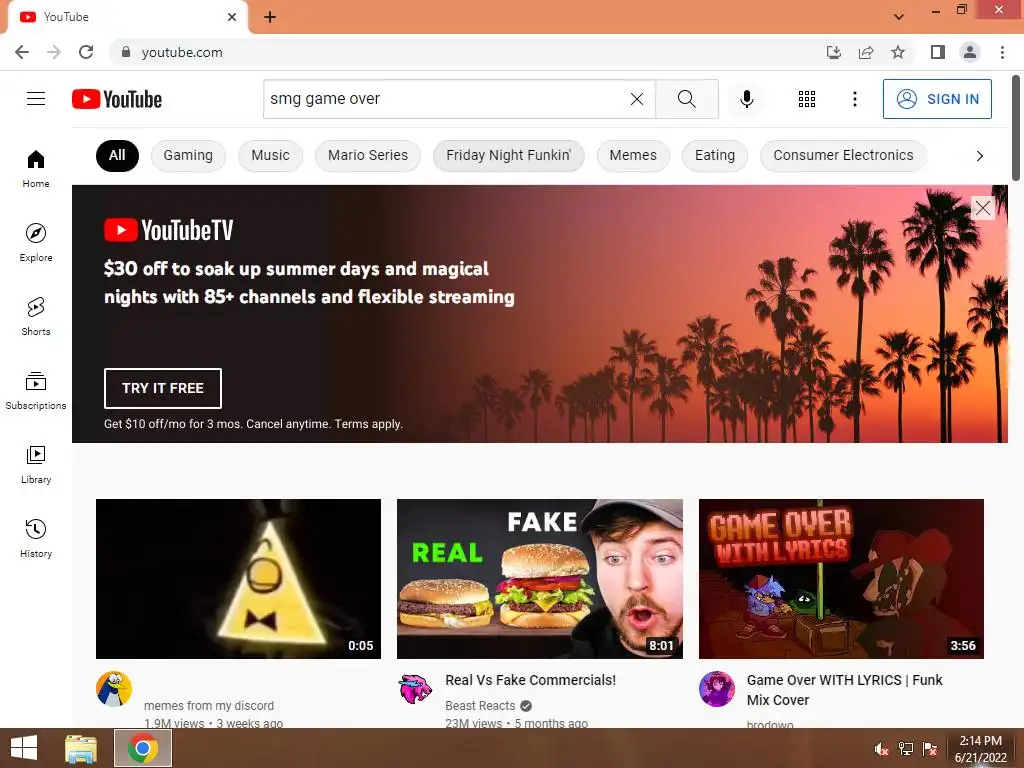This screenshot has width=1024, height=768.
Task: Toggle Chrome side panel
Action: pos(938,52)
